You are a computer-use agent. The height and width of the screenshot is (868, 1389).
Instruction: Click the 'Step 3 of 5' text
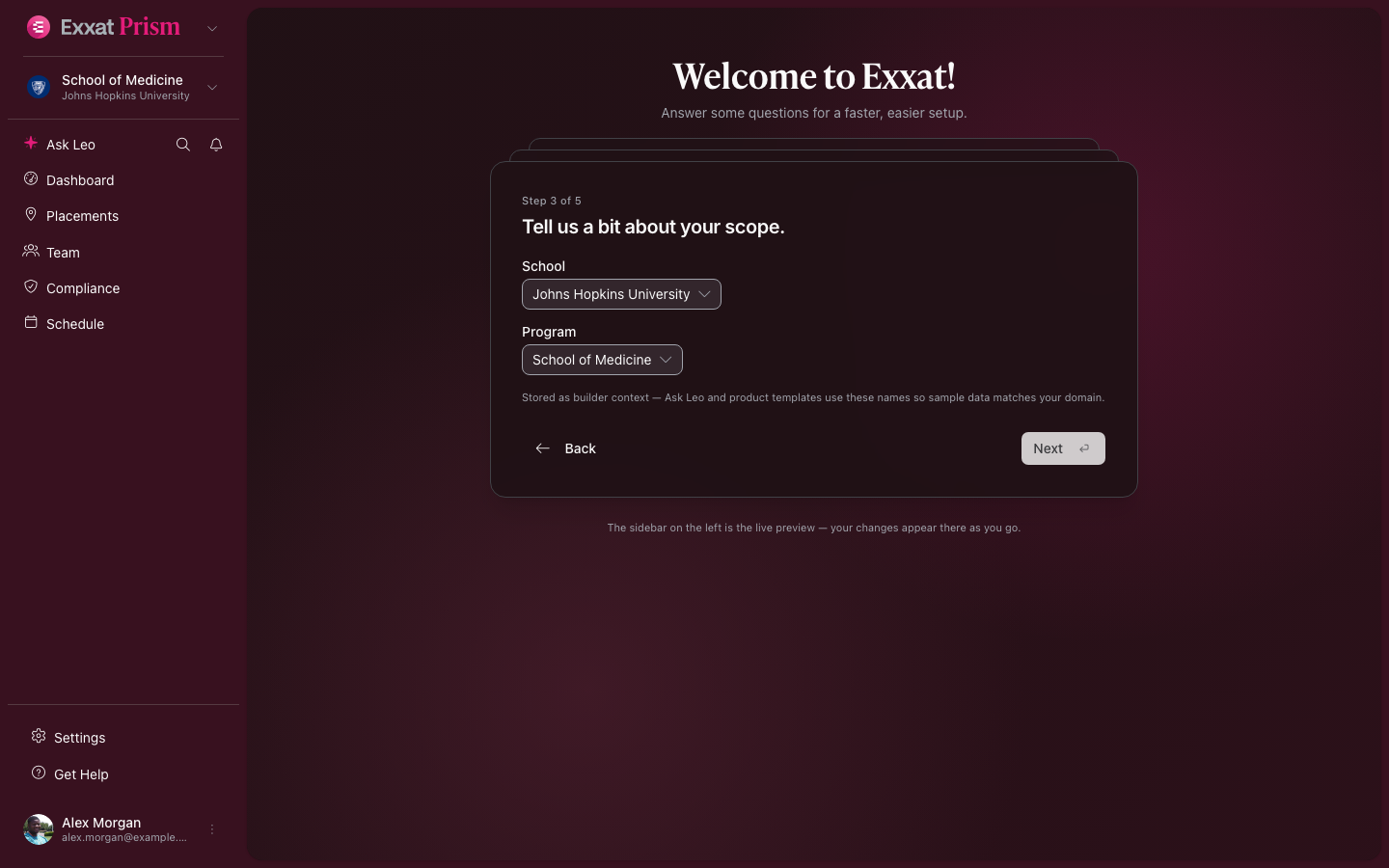552,201
